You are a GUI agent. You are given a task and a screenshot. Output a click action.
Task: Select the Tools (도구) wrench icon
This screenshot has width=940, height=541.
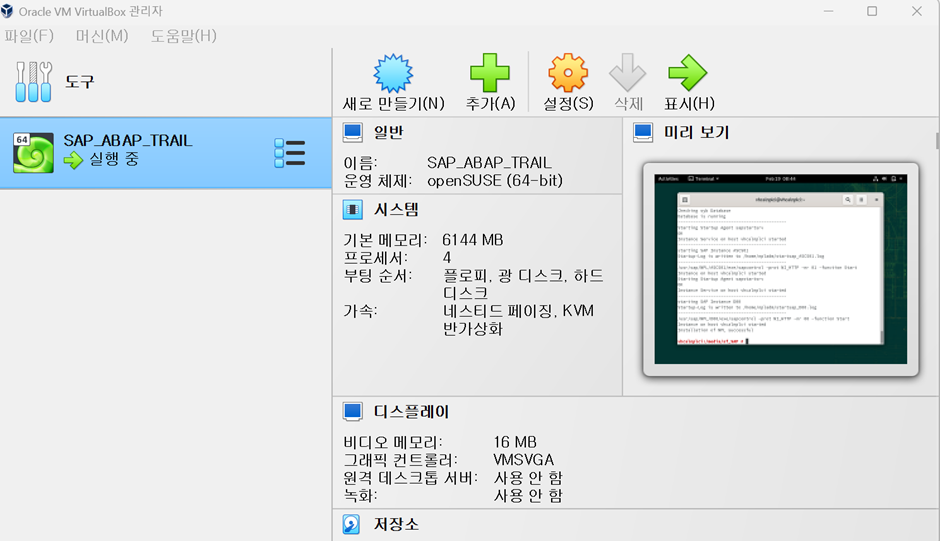[x=34, y=82]
